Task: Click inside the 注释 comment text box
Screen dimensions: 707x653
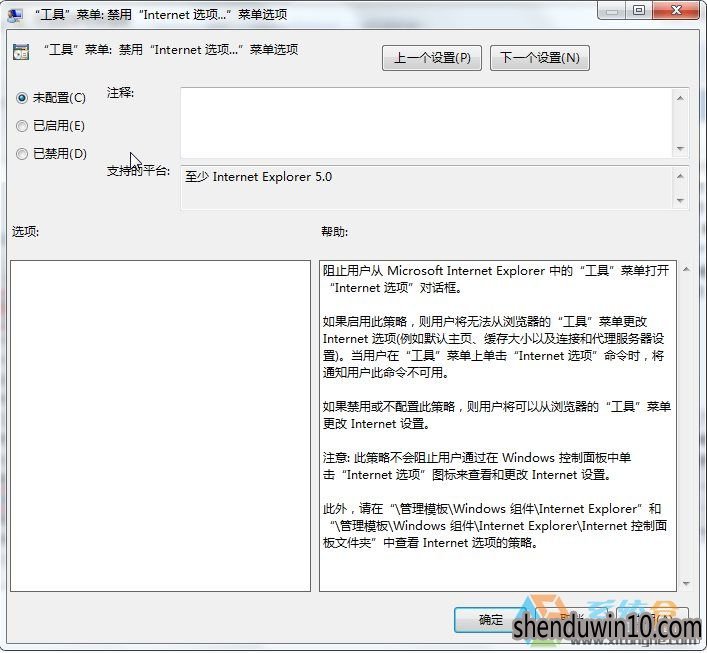Action: (427, 123)
